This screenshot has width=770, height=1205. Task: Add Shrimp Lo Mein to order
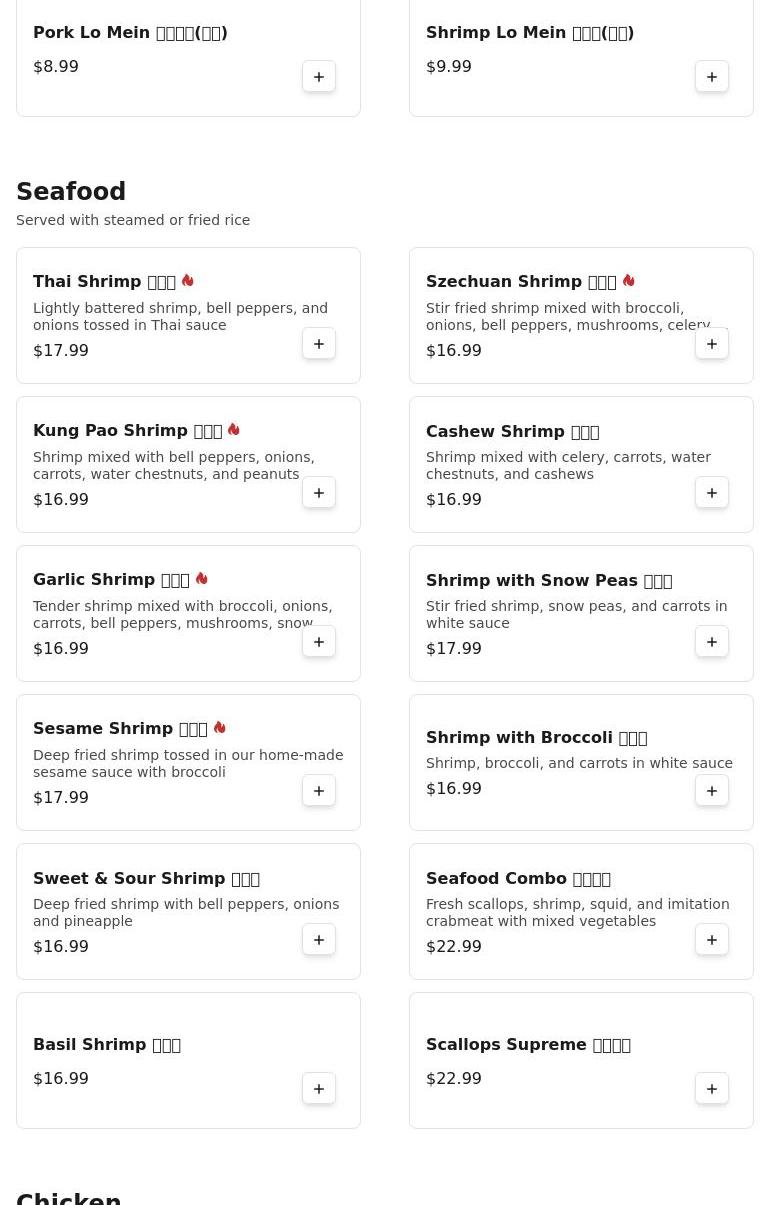(712, 77)
